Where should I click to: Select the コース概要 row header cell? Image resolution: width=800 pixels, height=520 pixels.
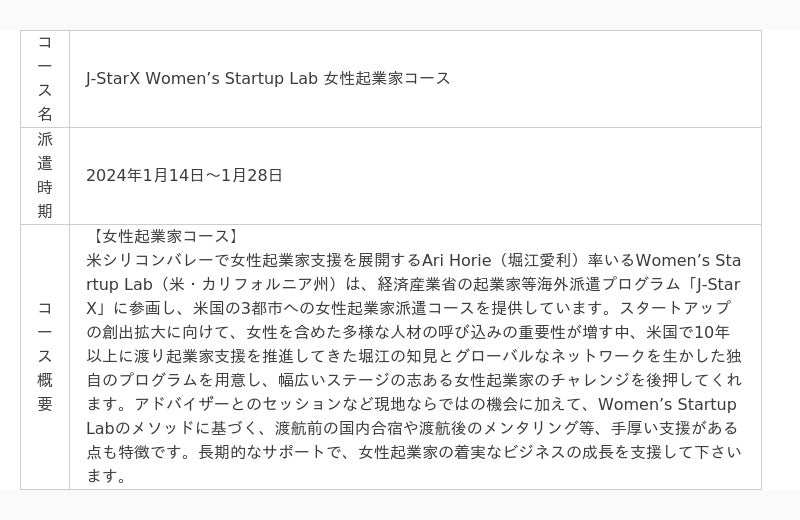coord(45,356)
